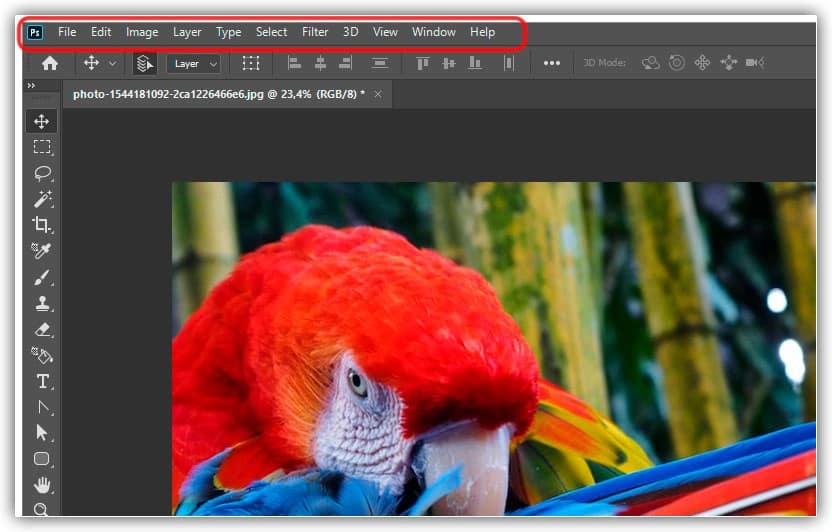Go to the Home screen icon
The image size is (832, 532).
pyautogui.click(x=50, y=64)
